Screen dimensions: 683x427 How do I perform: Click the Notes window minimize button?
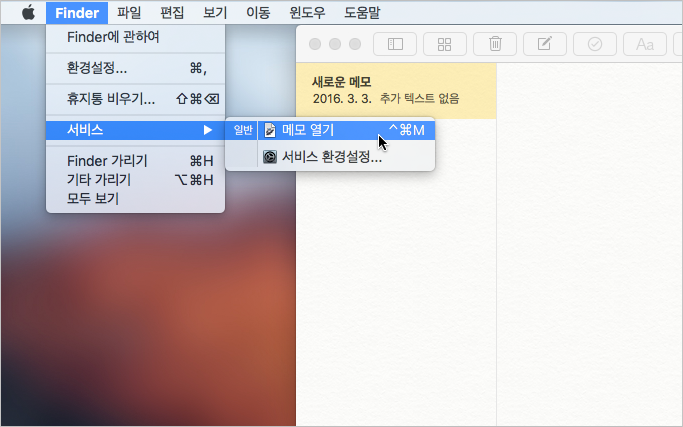click(335, 44)
